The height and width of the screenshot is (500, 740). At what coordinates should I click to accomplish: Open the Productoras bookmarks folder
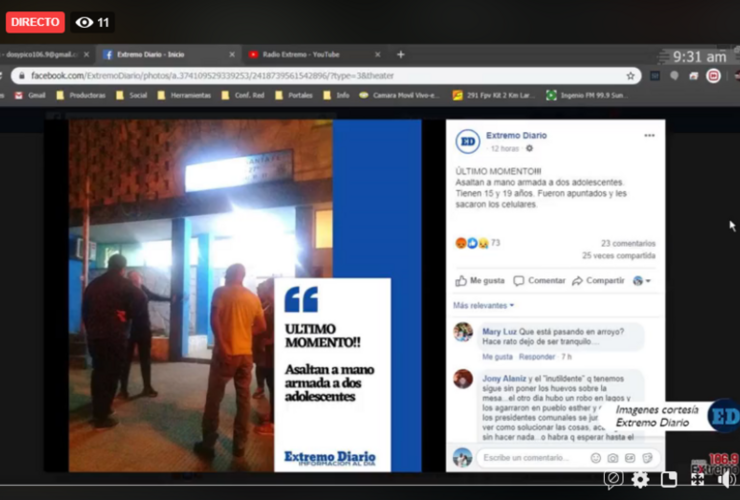tap(81, 95)
